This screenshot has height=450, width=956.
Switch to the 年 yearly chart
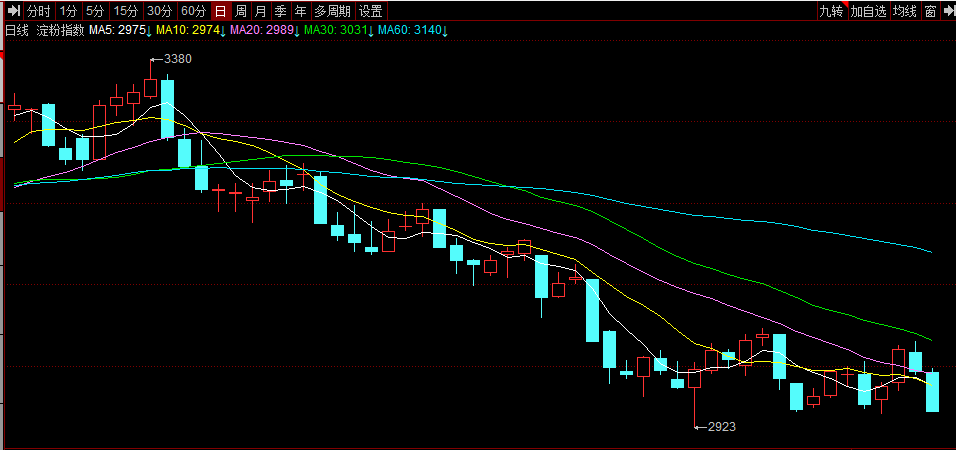point(301,10)
